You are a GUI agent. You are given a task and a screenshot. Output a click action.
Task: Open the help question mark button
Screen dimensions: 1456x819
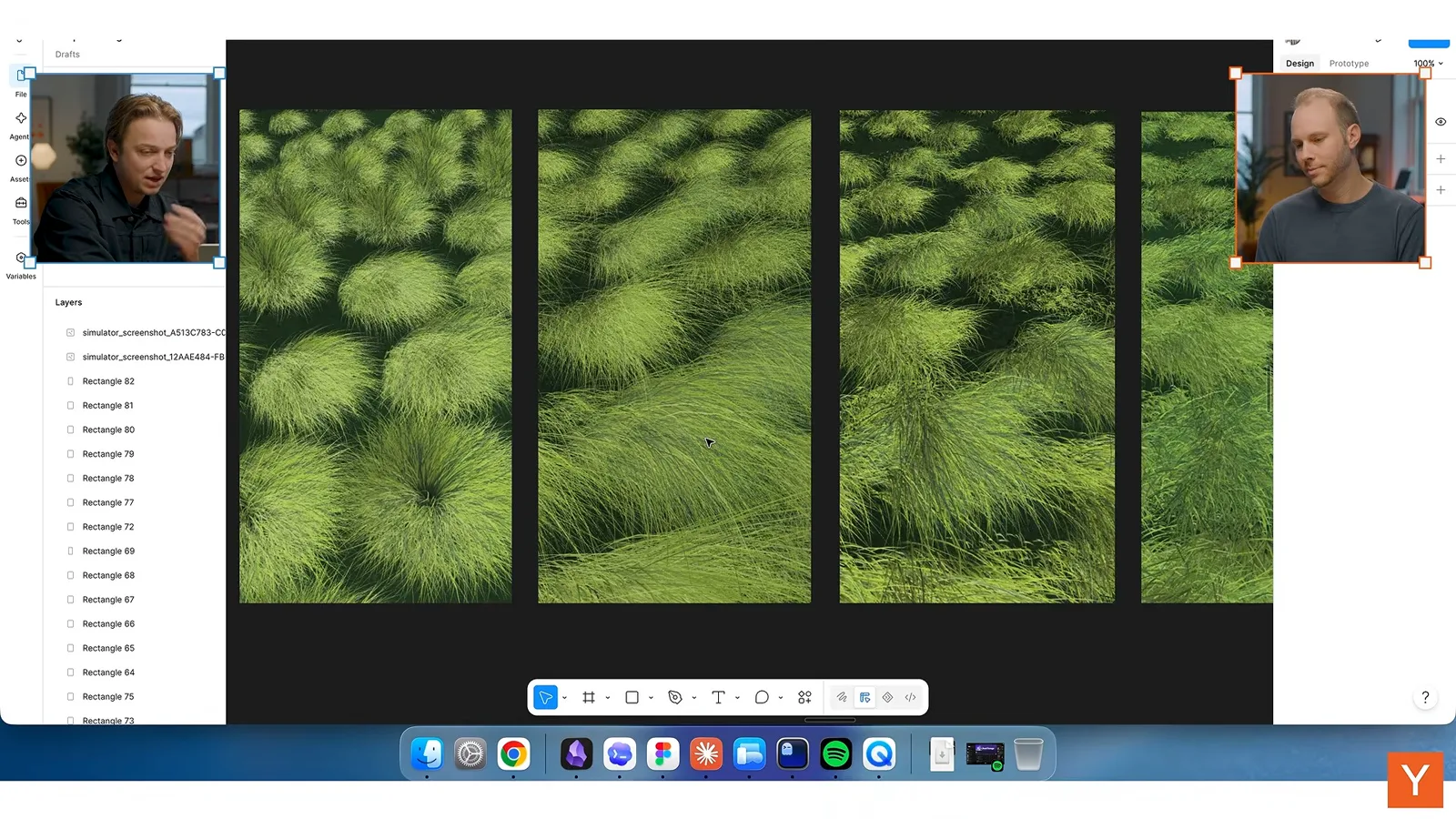pos(1425,698)
